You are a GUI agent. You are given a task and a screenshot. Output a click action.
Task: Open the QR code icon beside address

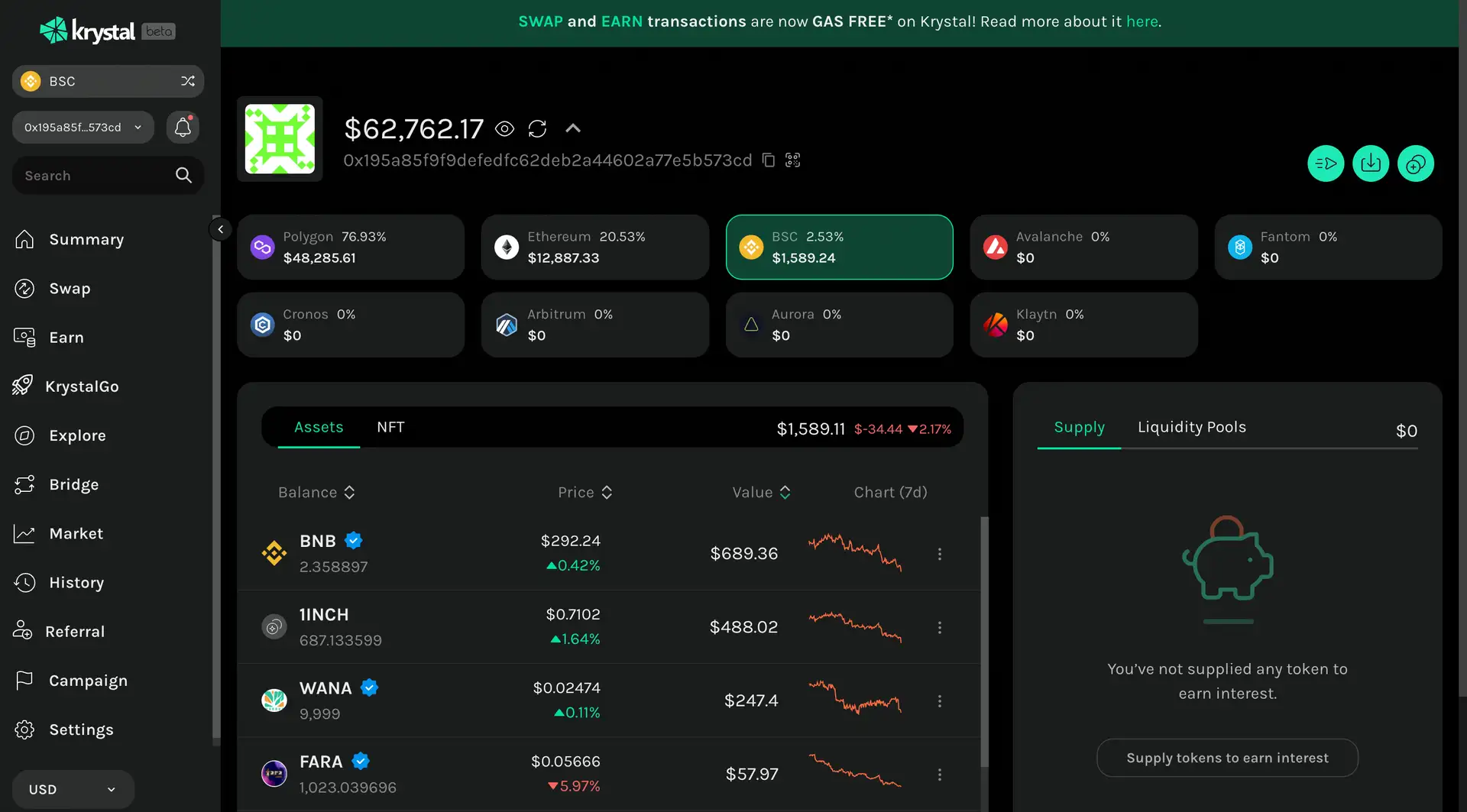pos(793,160)
